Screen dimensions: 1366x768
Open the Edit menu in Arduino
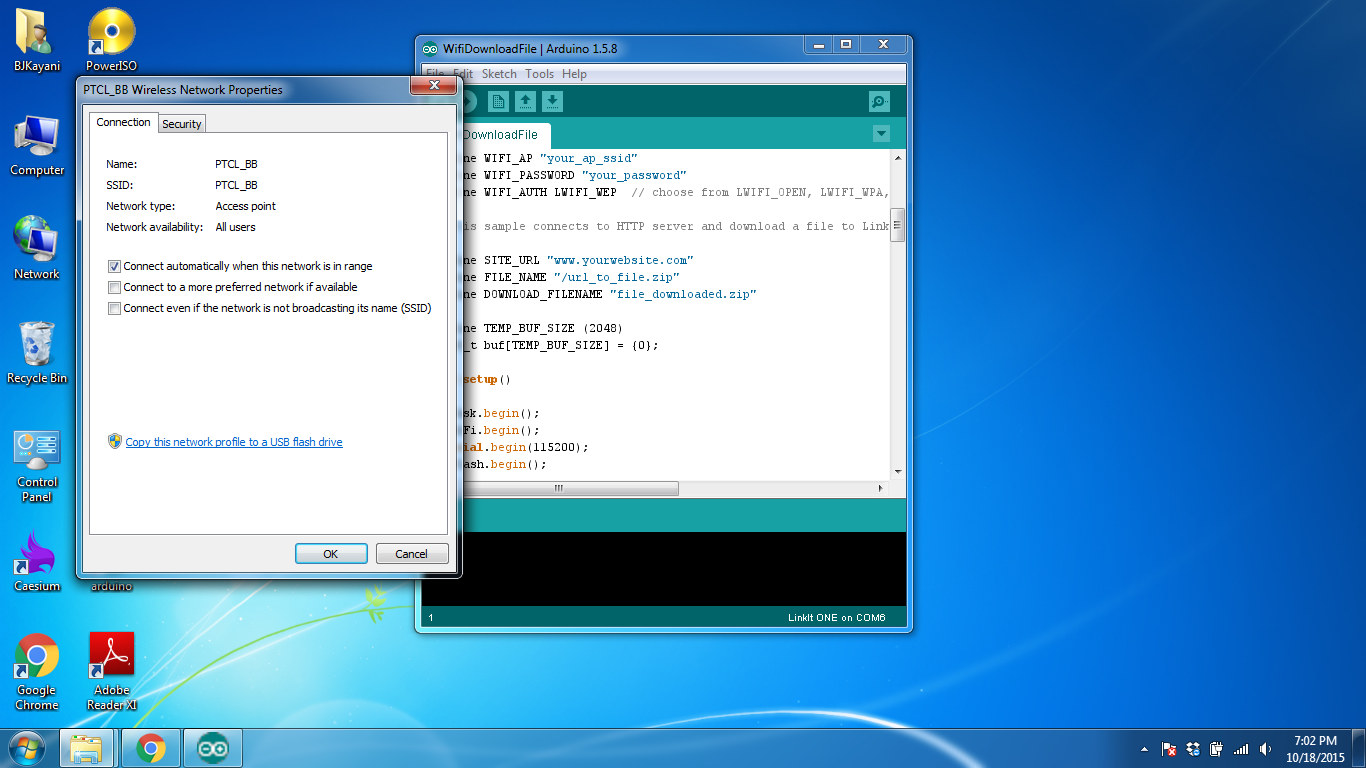463,74
